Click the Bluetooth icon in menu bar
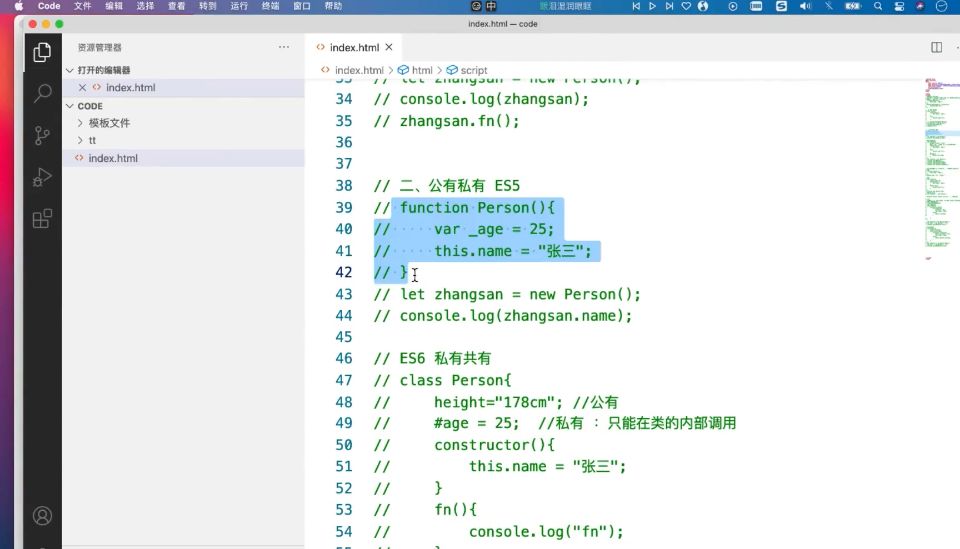The image size is (960, 549). click(x=828, y=6)
